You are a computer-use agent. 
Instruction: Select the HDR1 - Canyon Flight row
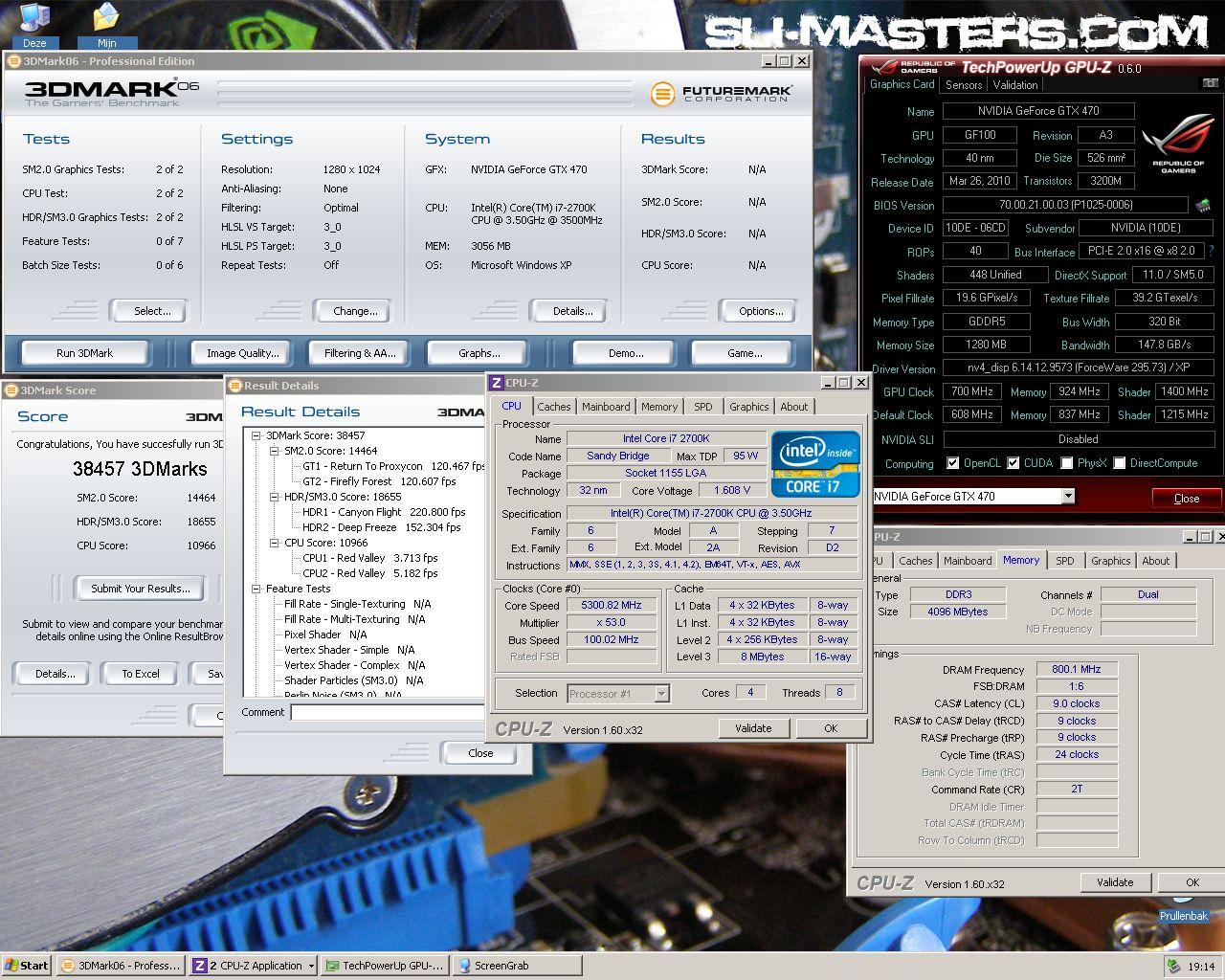[x=384, y=512]
